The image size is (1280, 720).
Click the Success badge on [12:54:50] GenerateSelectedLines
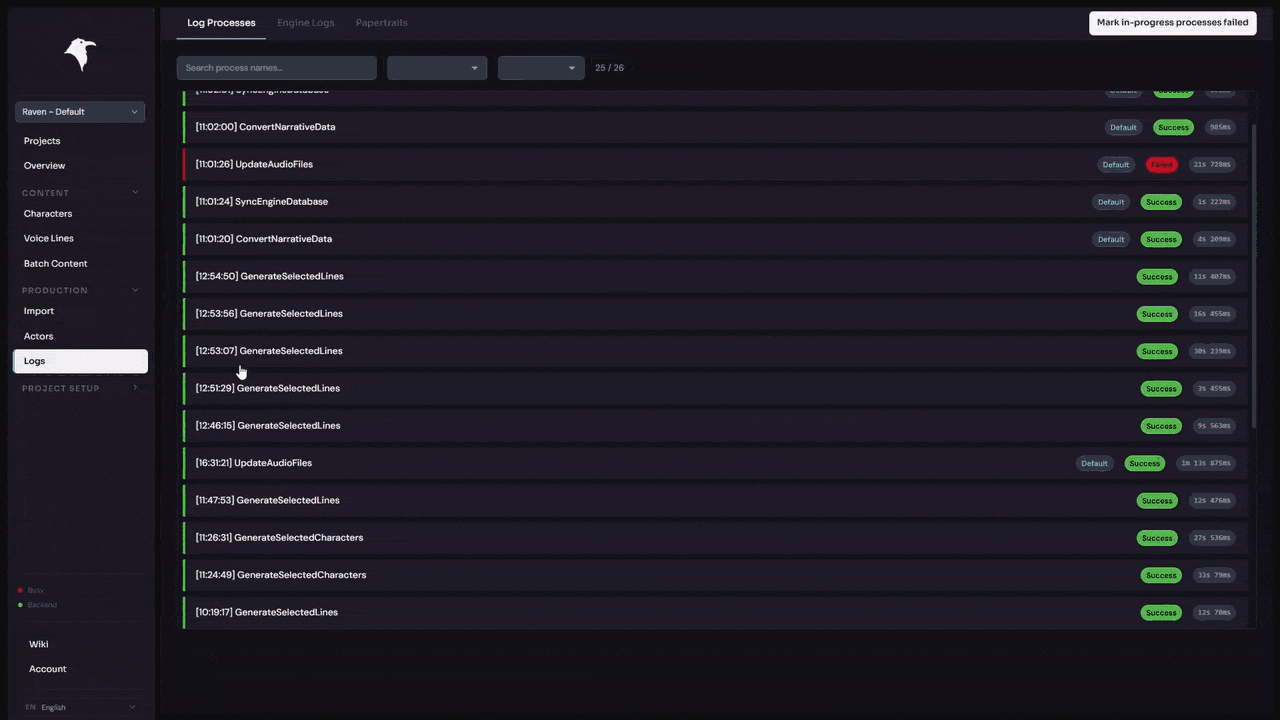coord(1157,277)
